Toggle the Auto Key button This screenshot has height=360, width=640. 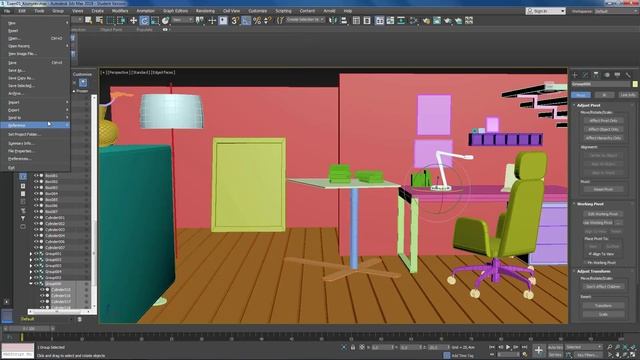point(555,347)
